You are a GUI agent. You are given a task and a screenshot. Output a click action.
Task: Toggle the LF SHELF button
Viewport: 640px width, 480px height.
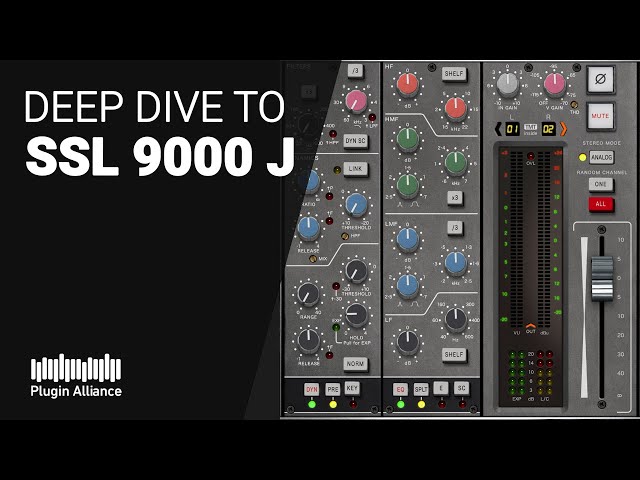tap(454, 355)
